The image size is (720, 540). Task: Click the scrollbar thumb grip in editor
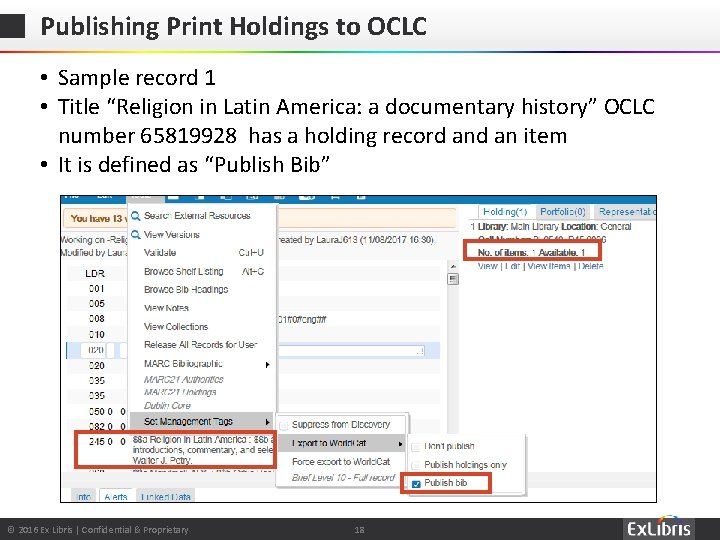(453, 279)
